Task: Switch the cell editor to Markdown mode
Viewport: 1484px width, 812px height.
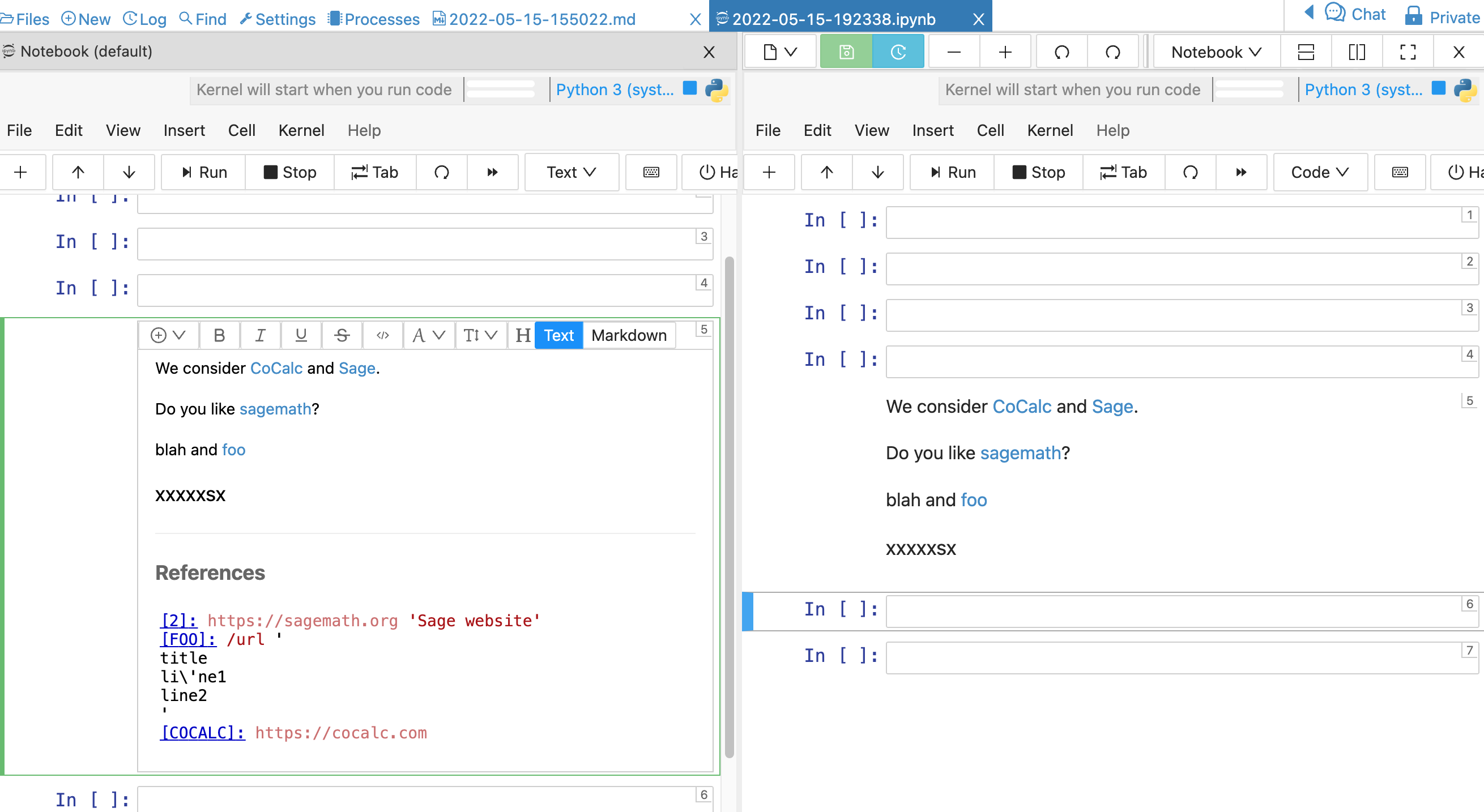Action: click(629, 335)
